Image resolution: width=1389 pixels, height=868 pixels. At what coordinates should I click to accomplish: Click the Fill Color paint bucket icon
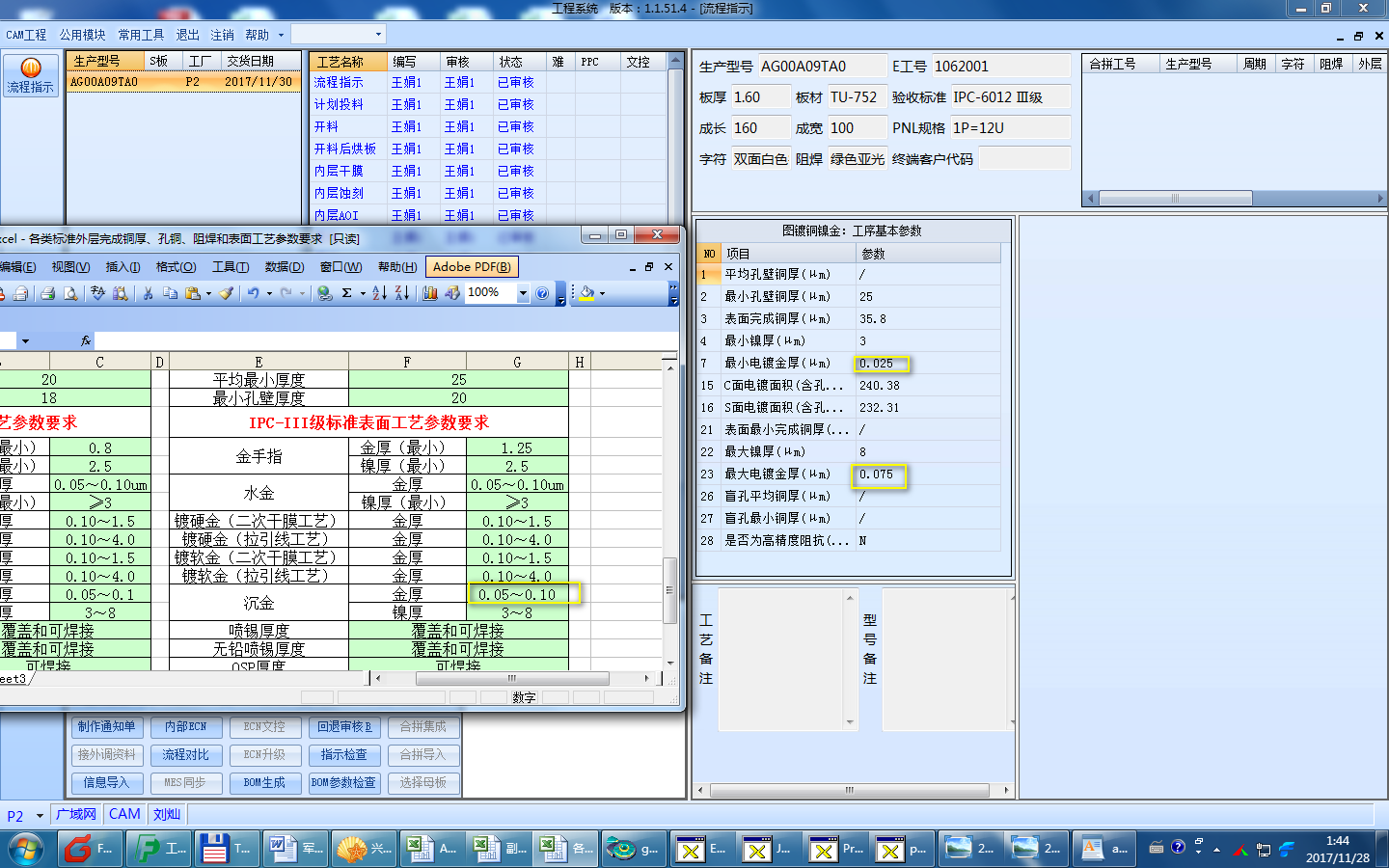586,293
